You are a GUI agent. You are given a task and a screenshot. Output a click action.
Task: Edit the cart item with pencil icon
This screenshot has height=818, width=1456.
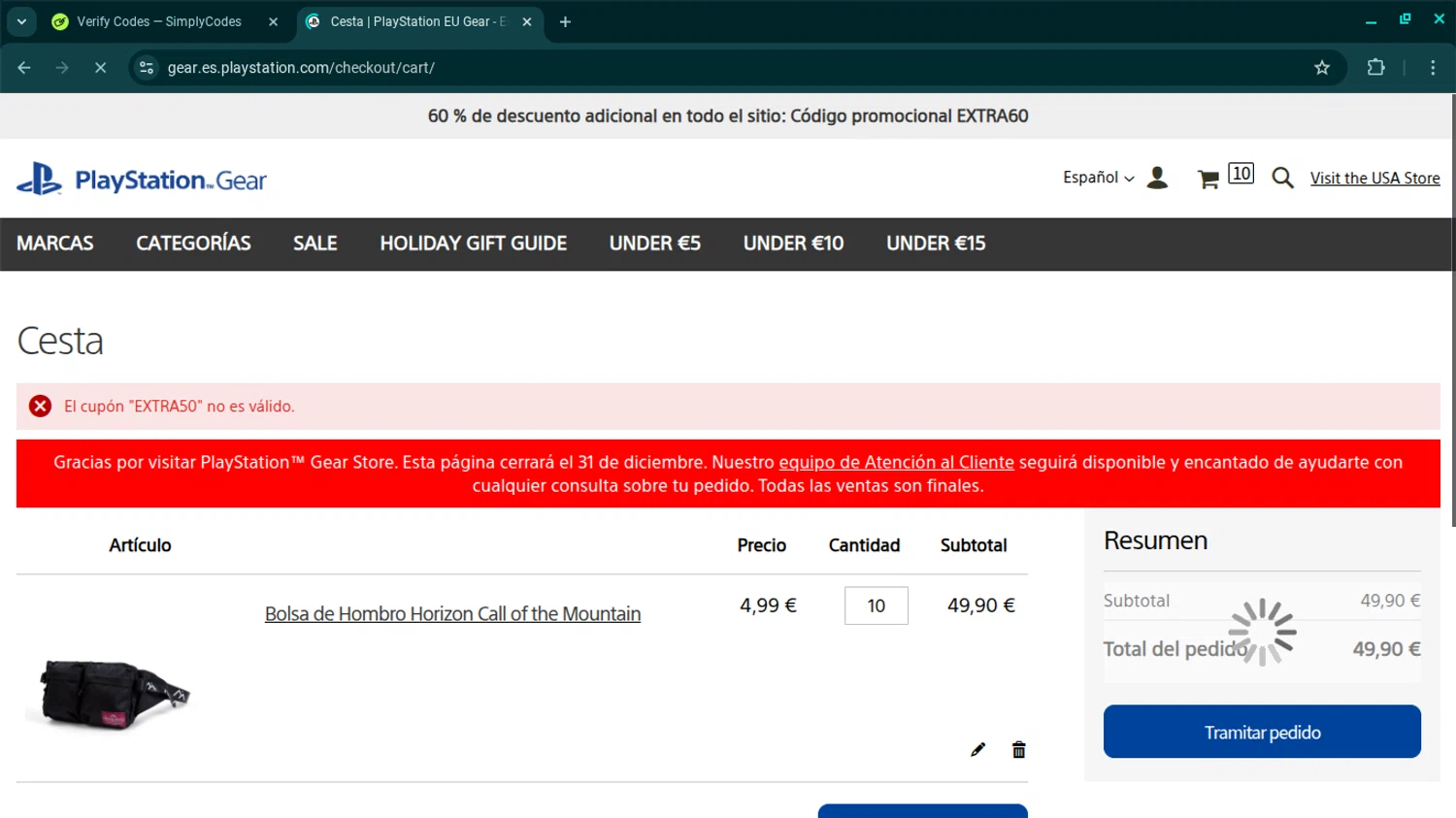click(x=977, y=749)
